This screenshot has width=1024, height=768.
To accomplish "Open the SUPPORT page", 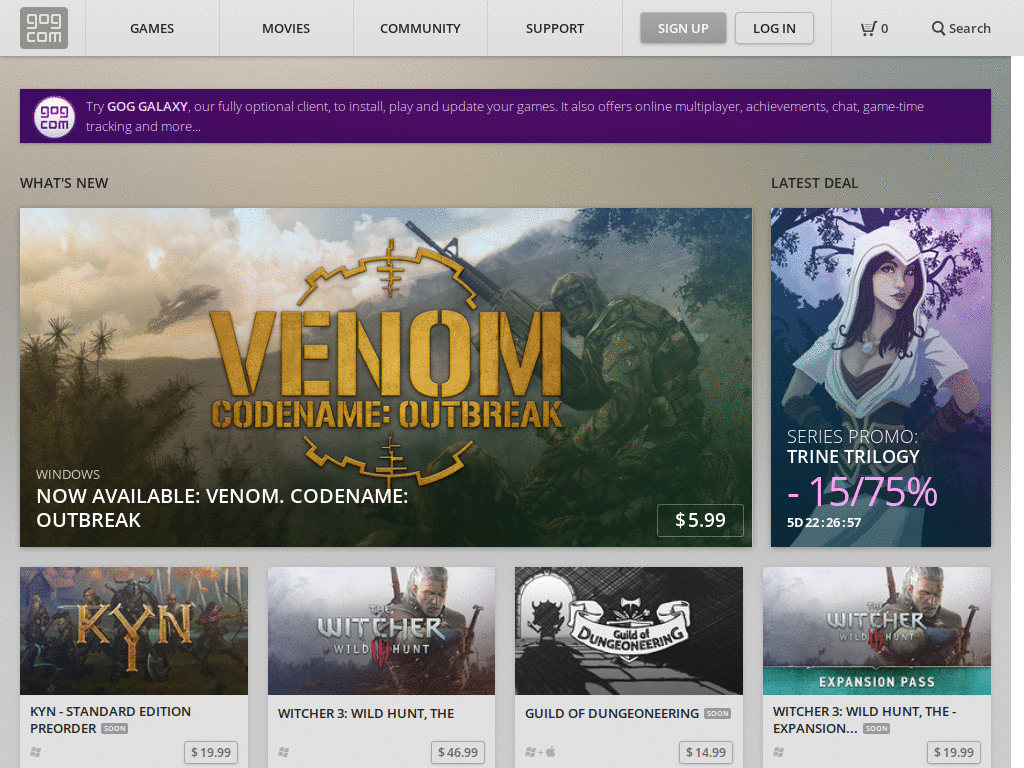I will click(554, 28).
